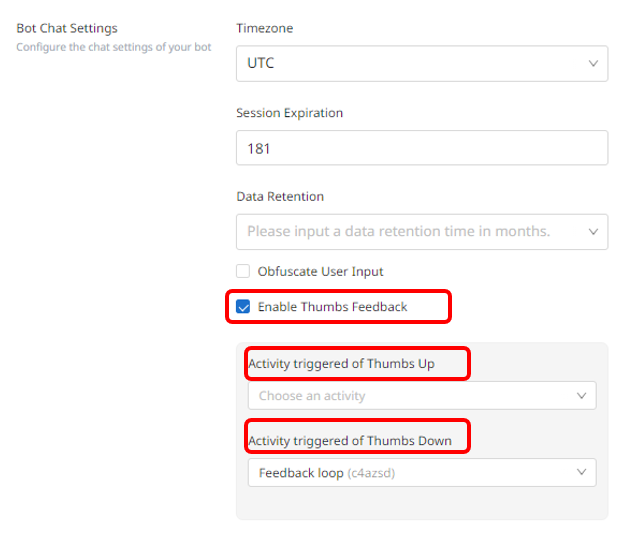This screenshot has width=635, height=534.
Task: Click the Data Retention chevron arrow
Action: [x=593, y=232]
